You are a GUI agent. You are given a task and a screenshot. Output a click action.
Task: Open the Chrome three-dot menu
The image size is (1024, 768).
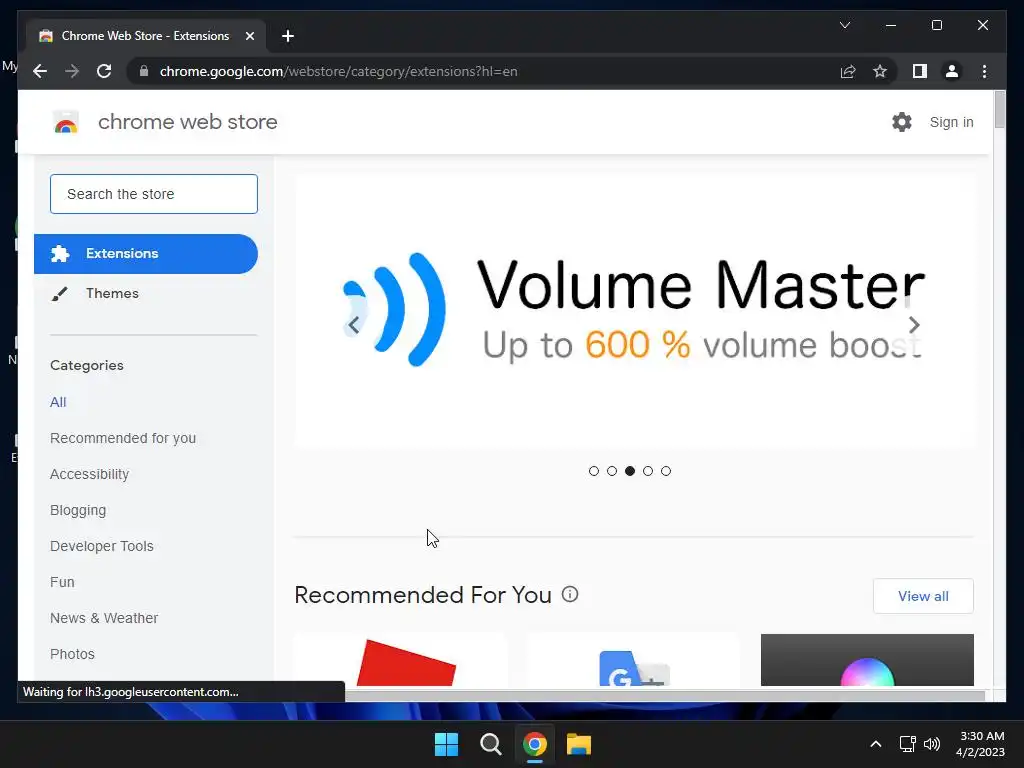tap(984, 71)
